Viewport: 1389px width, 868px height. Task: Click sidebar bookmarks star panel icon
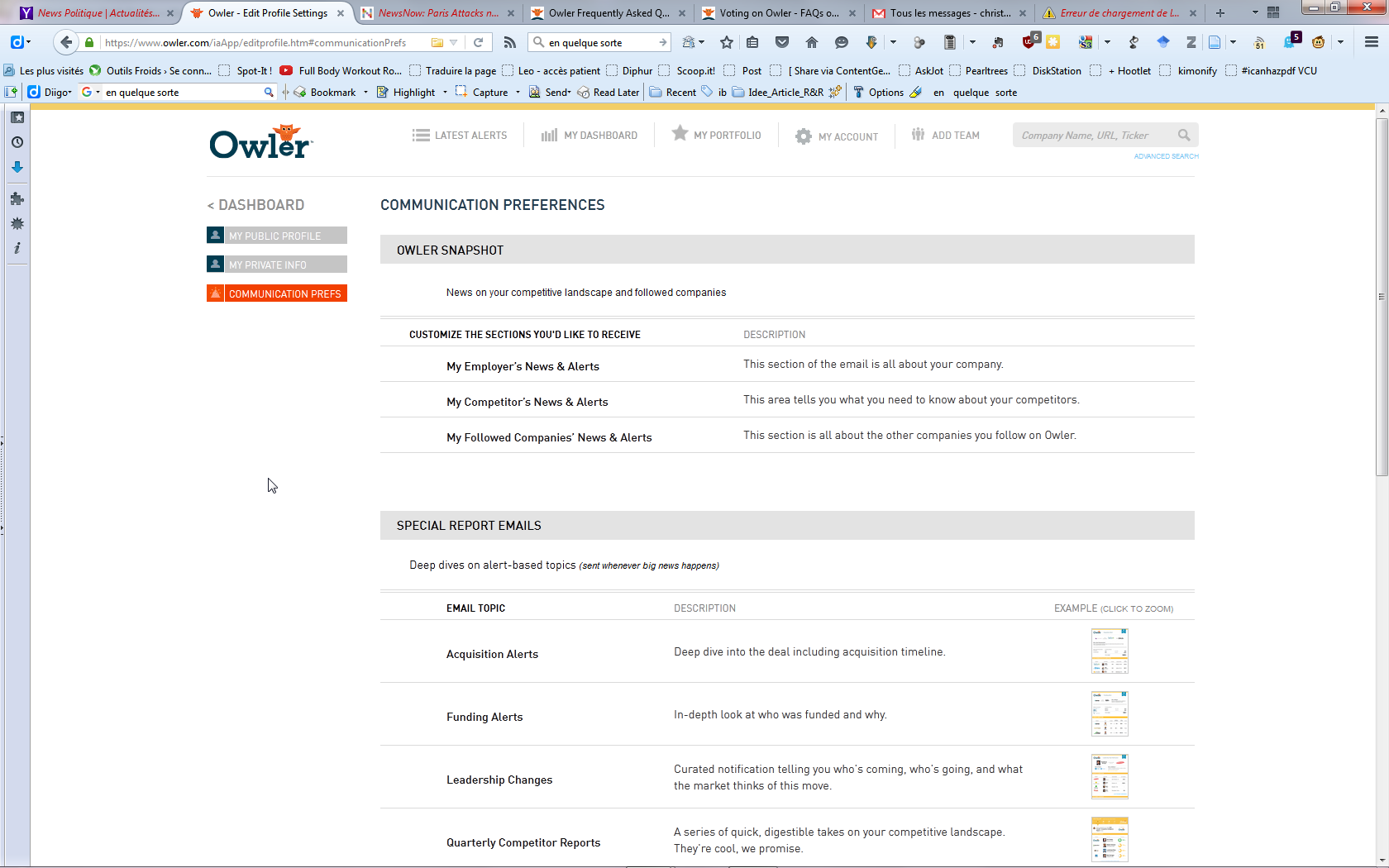coord(17,117)
